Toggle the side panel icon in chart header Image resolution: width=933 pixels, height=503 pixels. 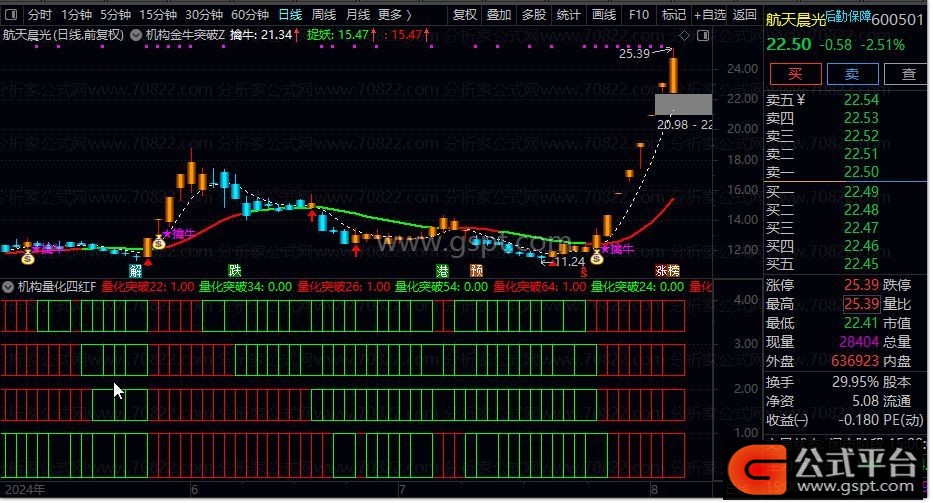tap(703, 36)
